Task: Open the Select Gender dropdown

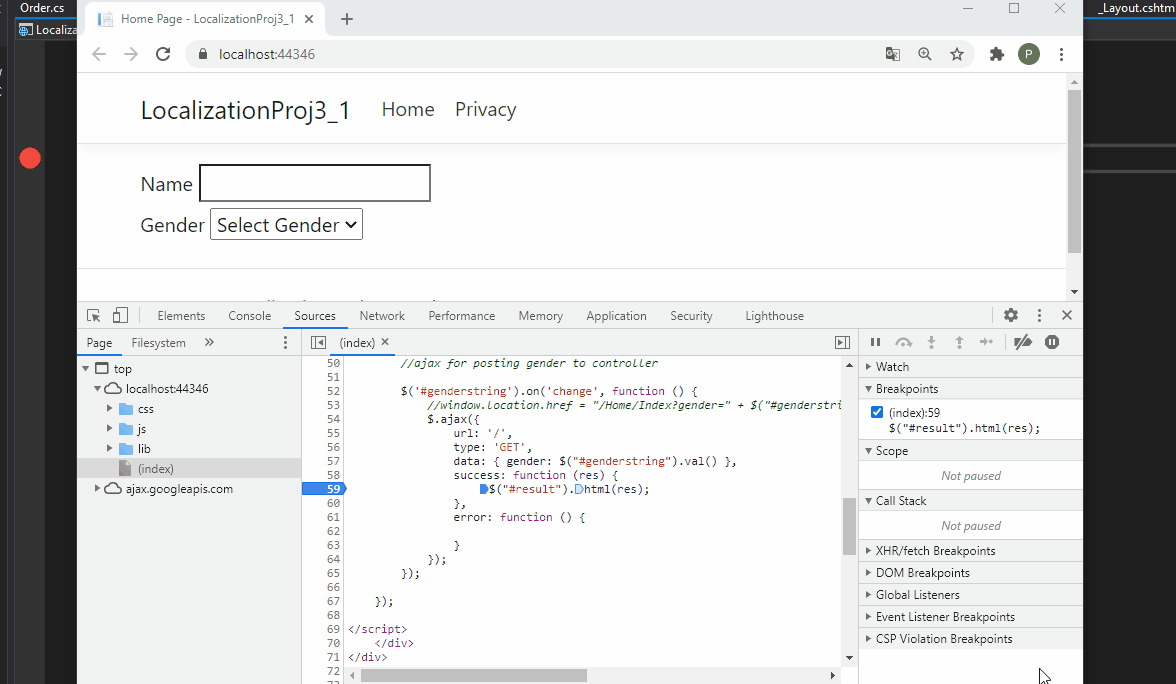Action: pyautogui.click(x=286, y=224)
